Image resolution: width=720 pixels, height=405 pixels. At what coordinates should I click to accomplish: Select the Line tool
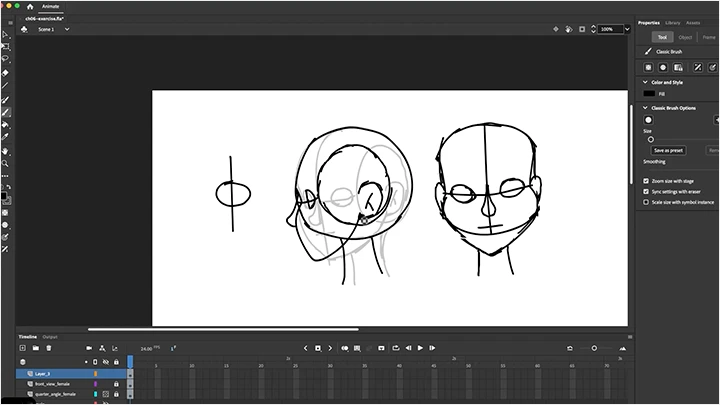coord(6,85)
